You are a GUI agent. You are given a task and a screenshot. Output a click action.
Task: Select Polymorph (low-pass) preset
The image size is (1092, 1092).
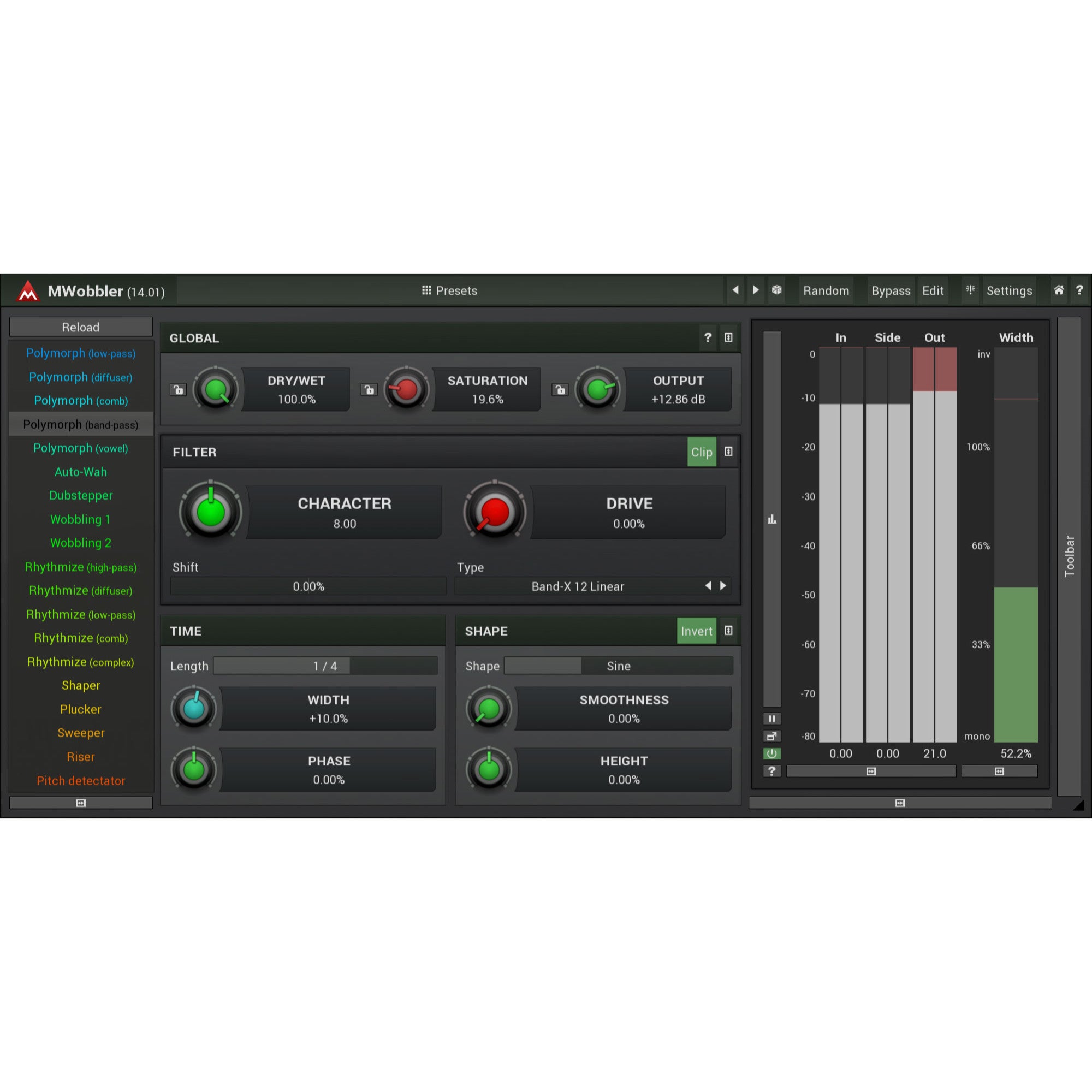coord(81,353)
